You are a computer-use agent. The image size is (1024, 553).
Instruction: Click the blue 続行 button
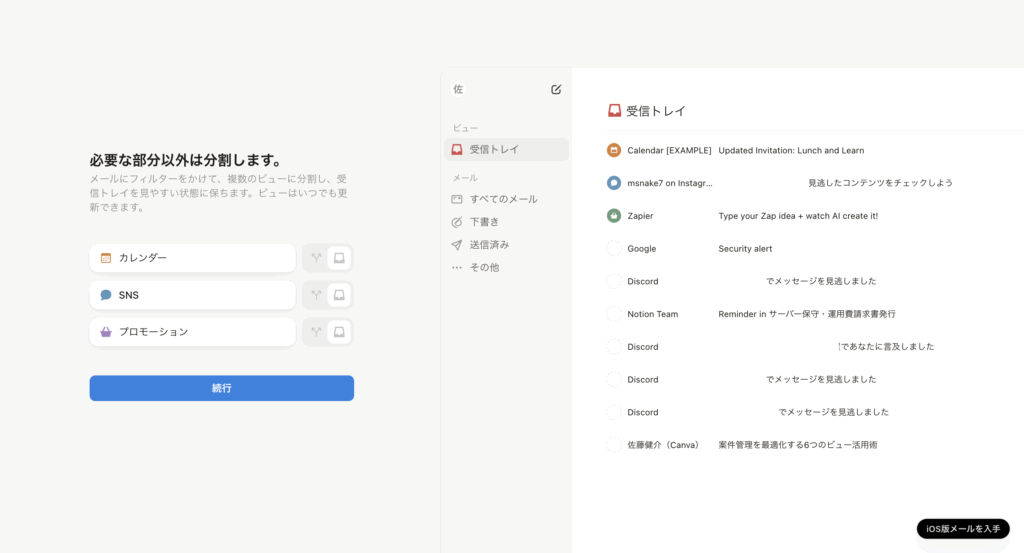coord(221,388)
